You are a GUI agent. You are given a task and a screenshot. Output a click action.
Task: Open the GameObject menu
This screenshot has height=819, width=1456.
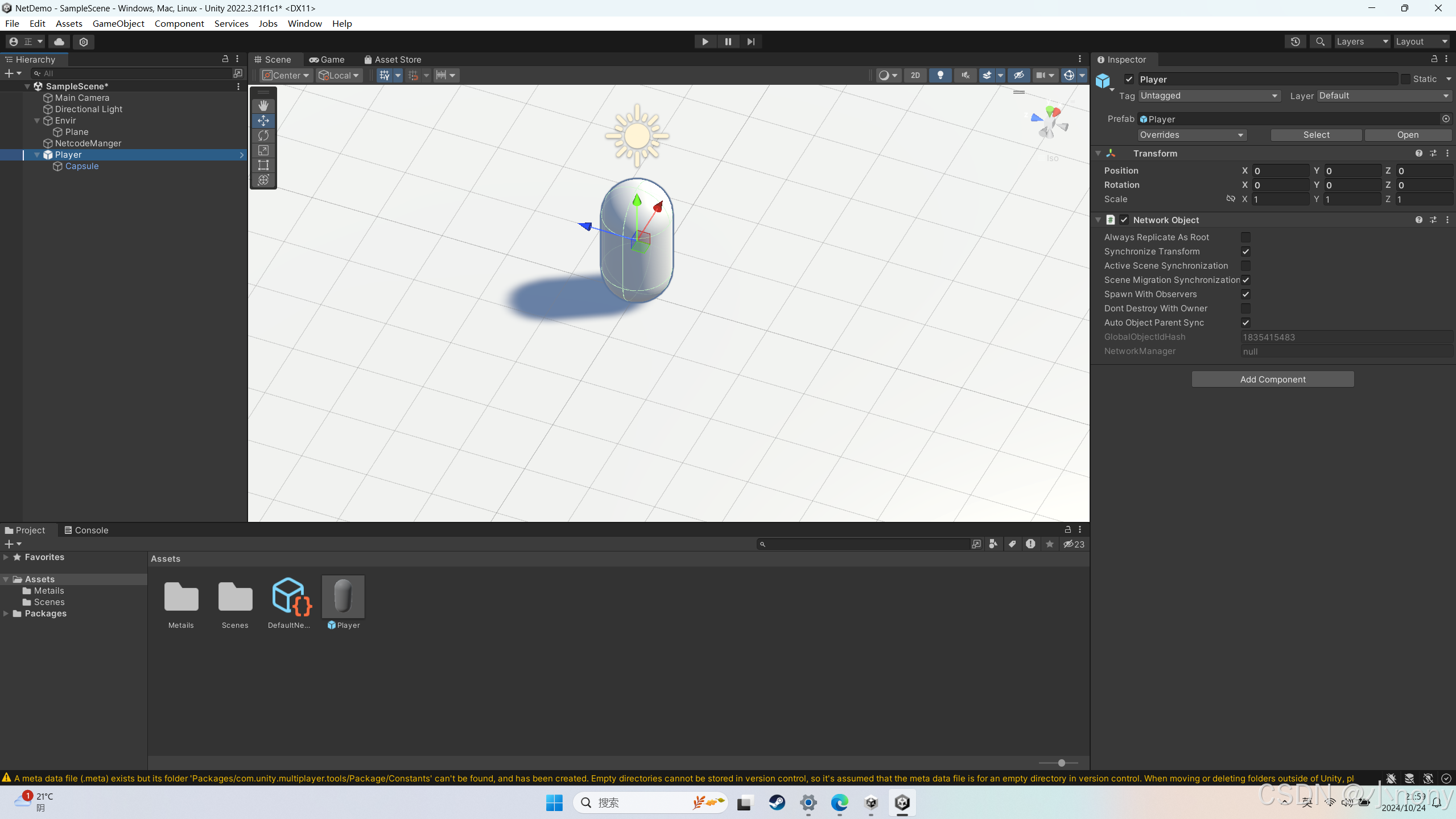pos(118,23)
